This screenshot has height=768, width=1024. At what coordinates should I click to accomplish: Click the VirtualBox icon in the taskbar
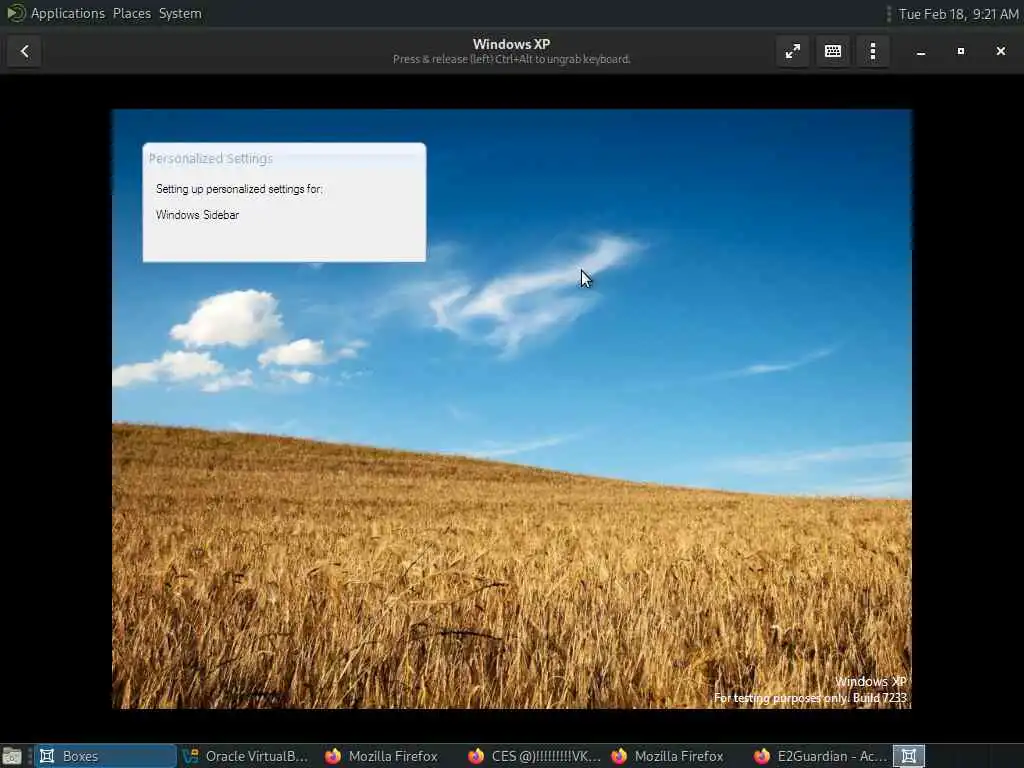[191, 756]
